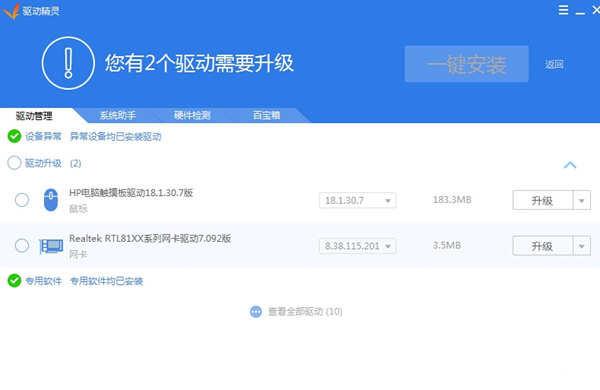The height and width of the screenshot is (390, 600).
Task: Click the HP电脑触摸板驱动18.1.30.7版 title
Action: click(131, 193)
